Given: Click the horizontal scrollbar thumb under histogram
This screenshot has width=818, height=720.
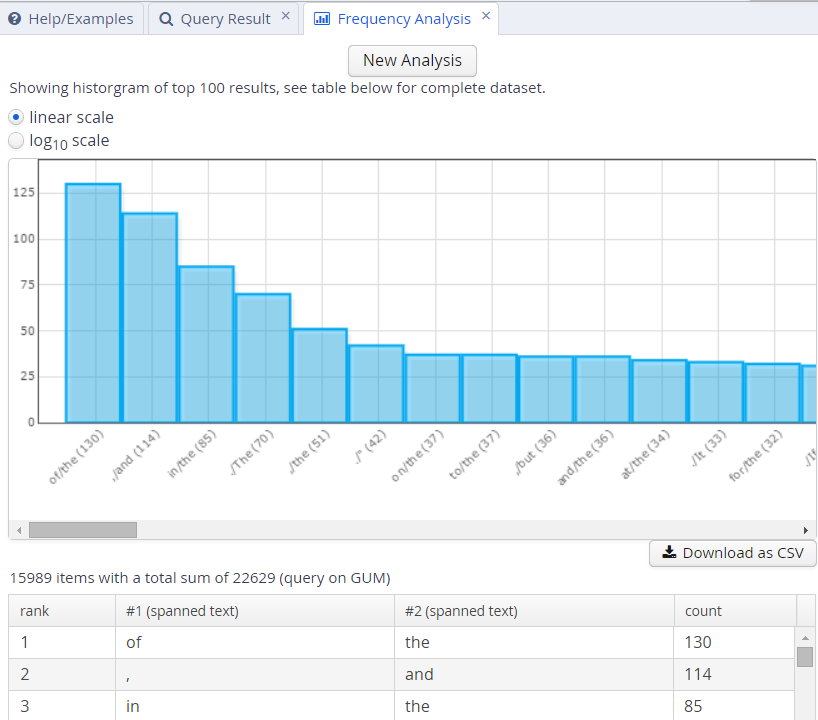Looking at the screenshot, I should point(82,530).
